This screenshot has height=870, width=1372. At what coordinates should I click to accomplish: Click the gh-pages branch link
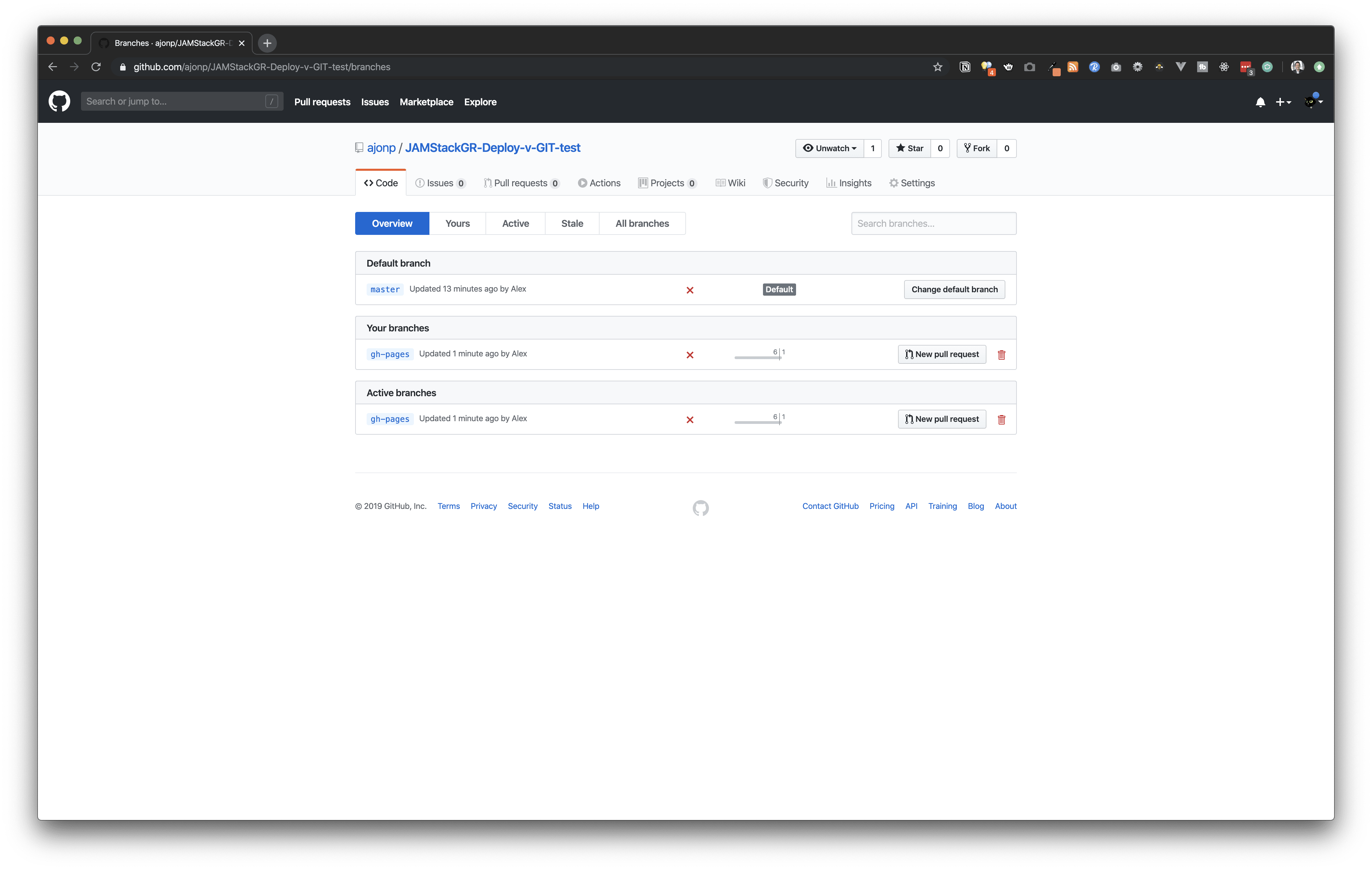point(390,353)
